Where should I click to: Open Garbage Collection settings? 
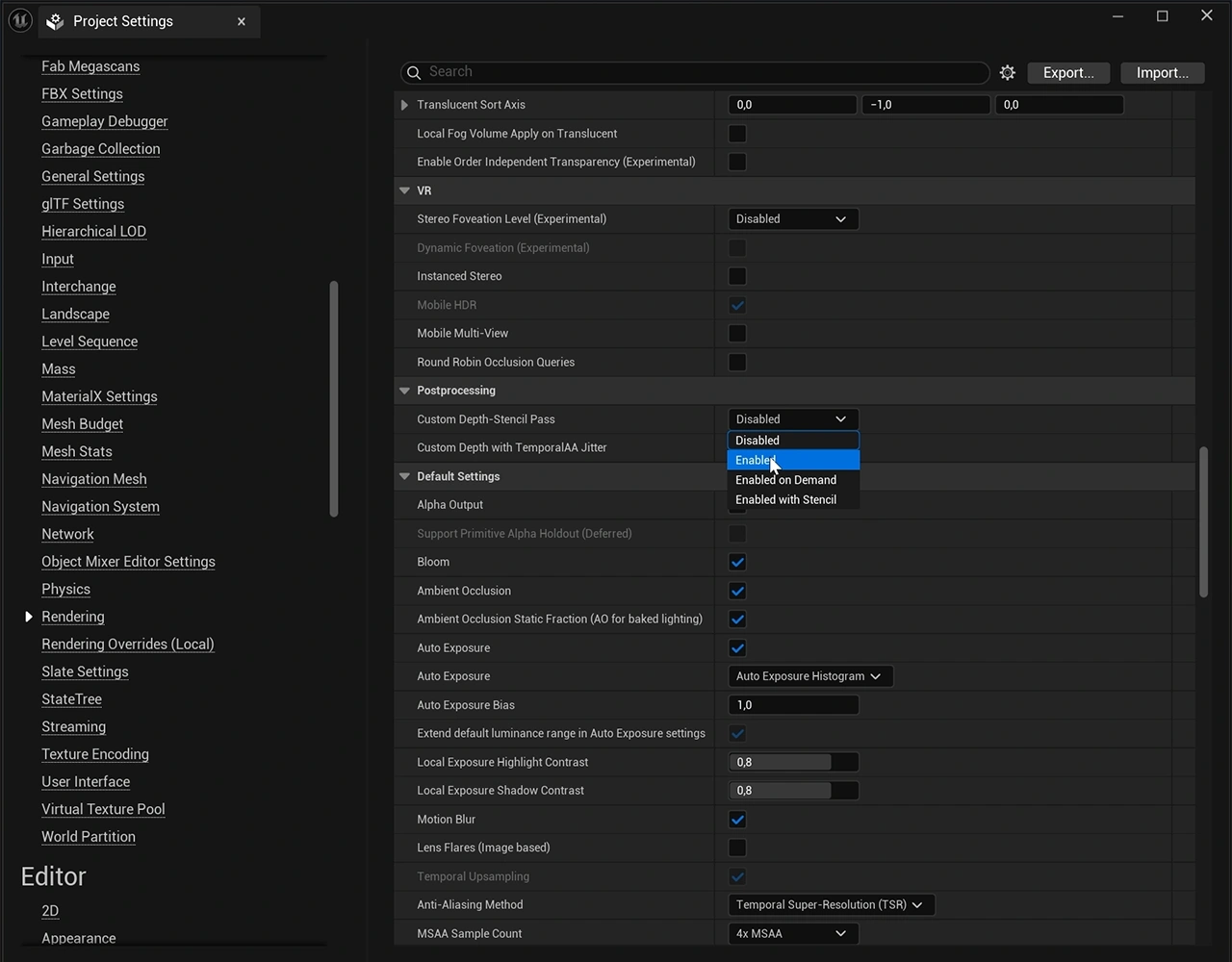(101, 149)
